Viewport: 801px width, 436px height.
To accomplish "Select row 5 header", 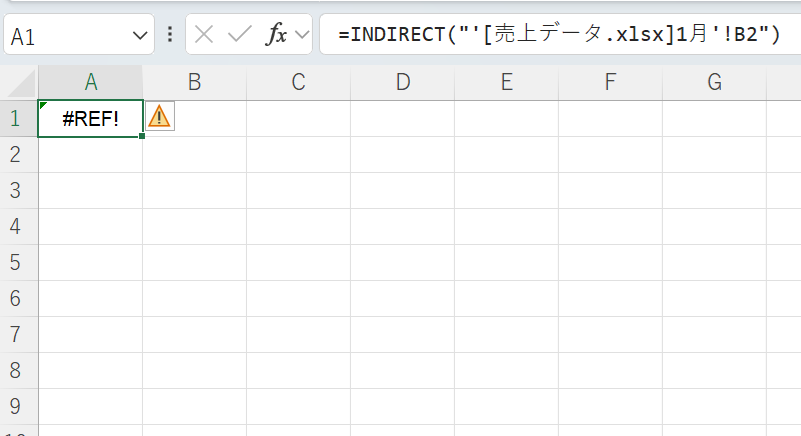I will coord(15,262).
